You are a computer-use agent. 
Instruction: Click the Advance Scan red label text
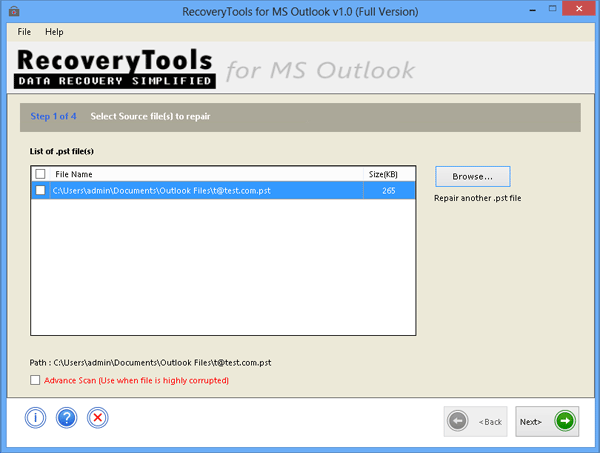point(136,380)
